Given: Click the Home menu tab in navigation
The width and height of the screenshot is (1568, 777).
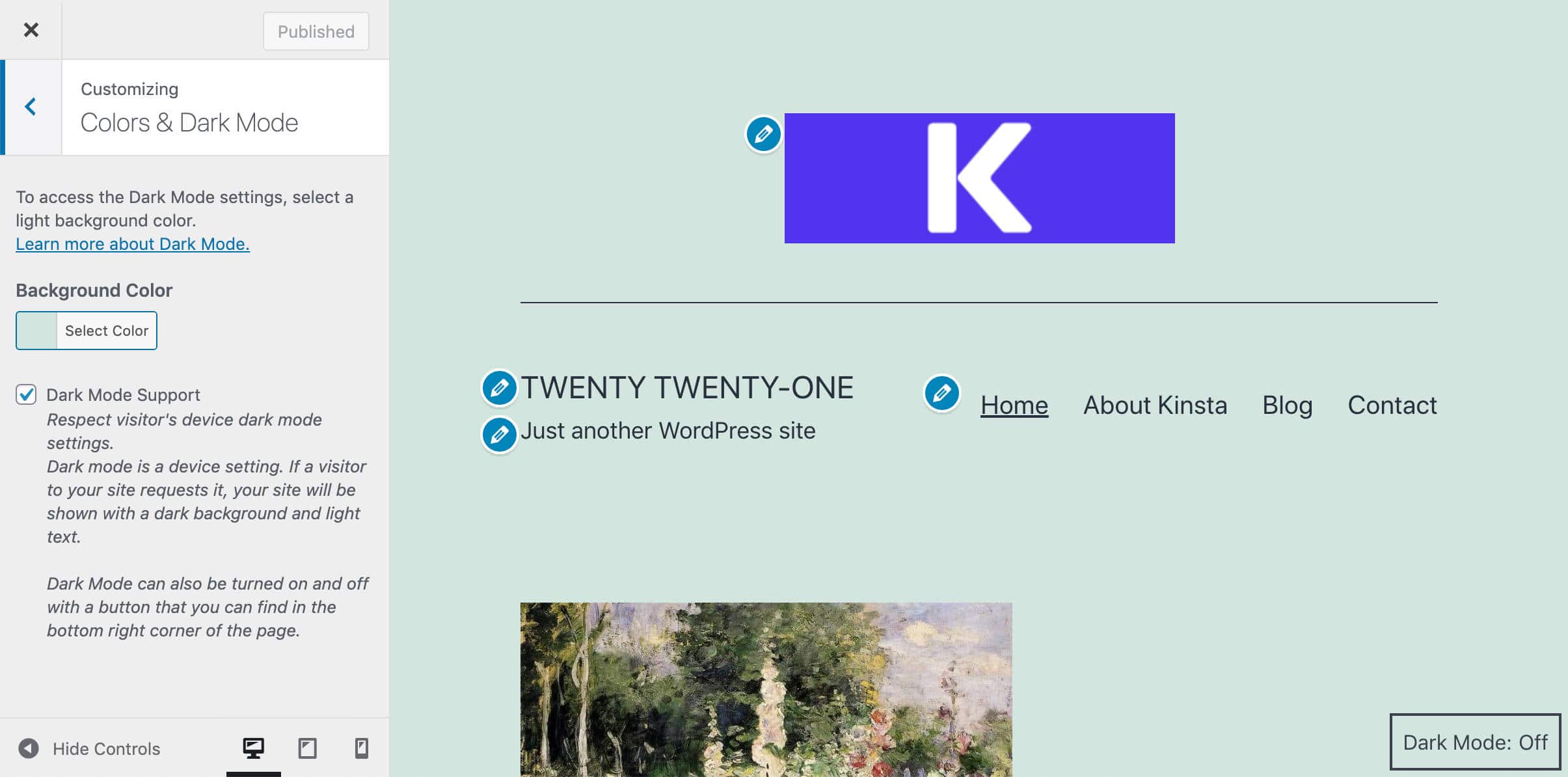Looking at the screenshot, I should (x=1013, y=405).
